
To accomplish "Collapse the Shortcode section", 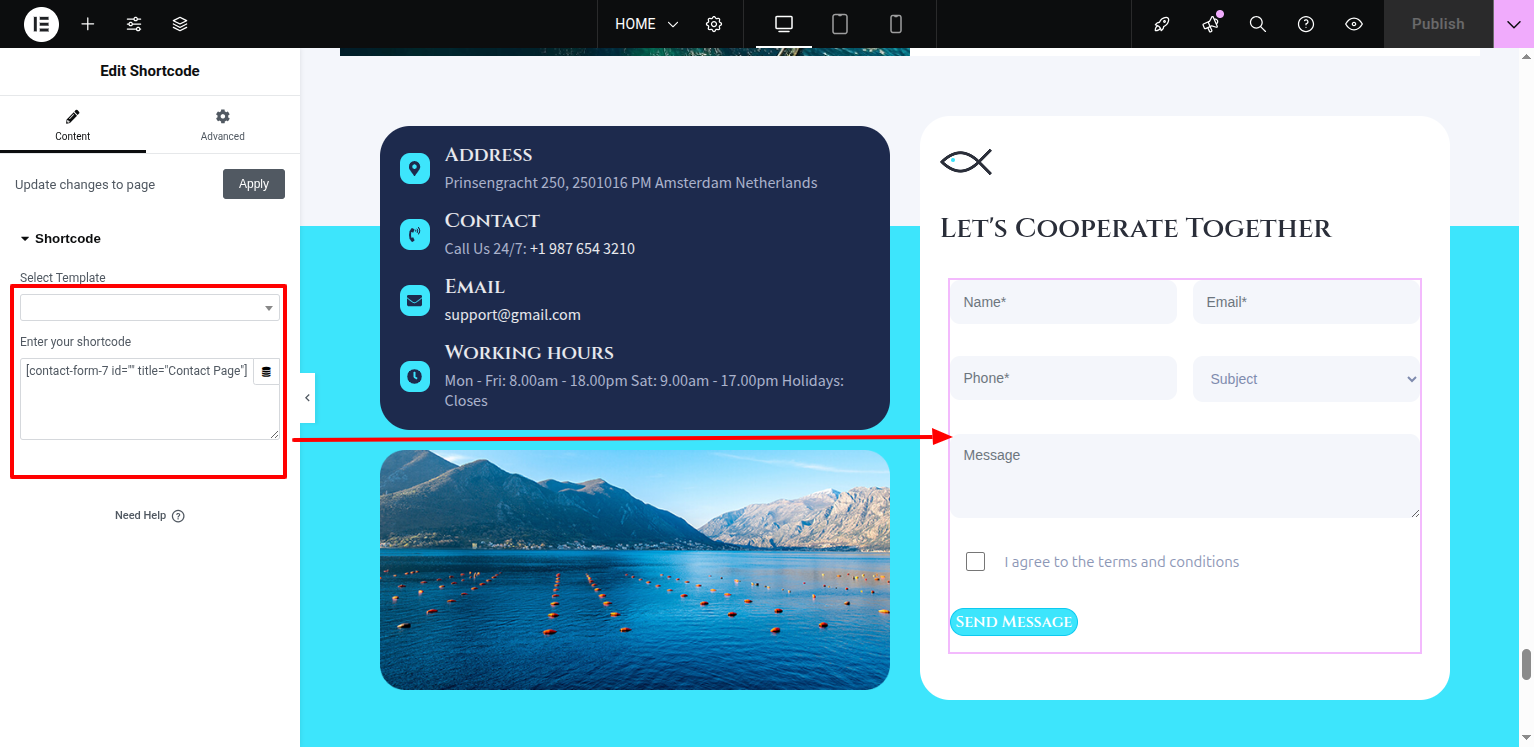I will tap(60, 239).
